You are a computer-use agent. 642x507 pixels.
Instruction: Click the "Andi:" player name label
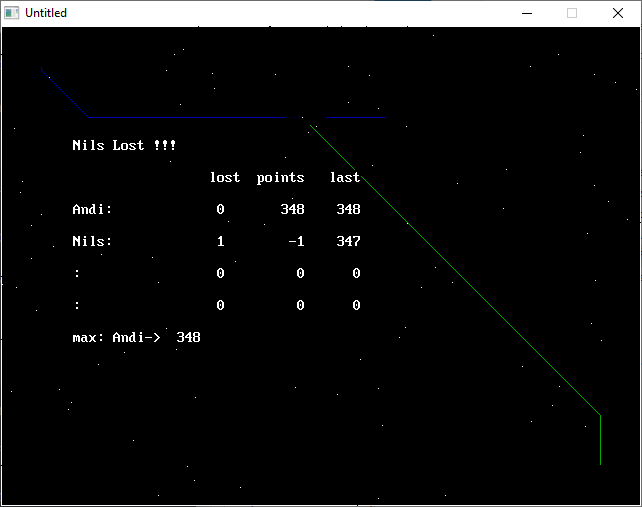[93, 210]
